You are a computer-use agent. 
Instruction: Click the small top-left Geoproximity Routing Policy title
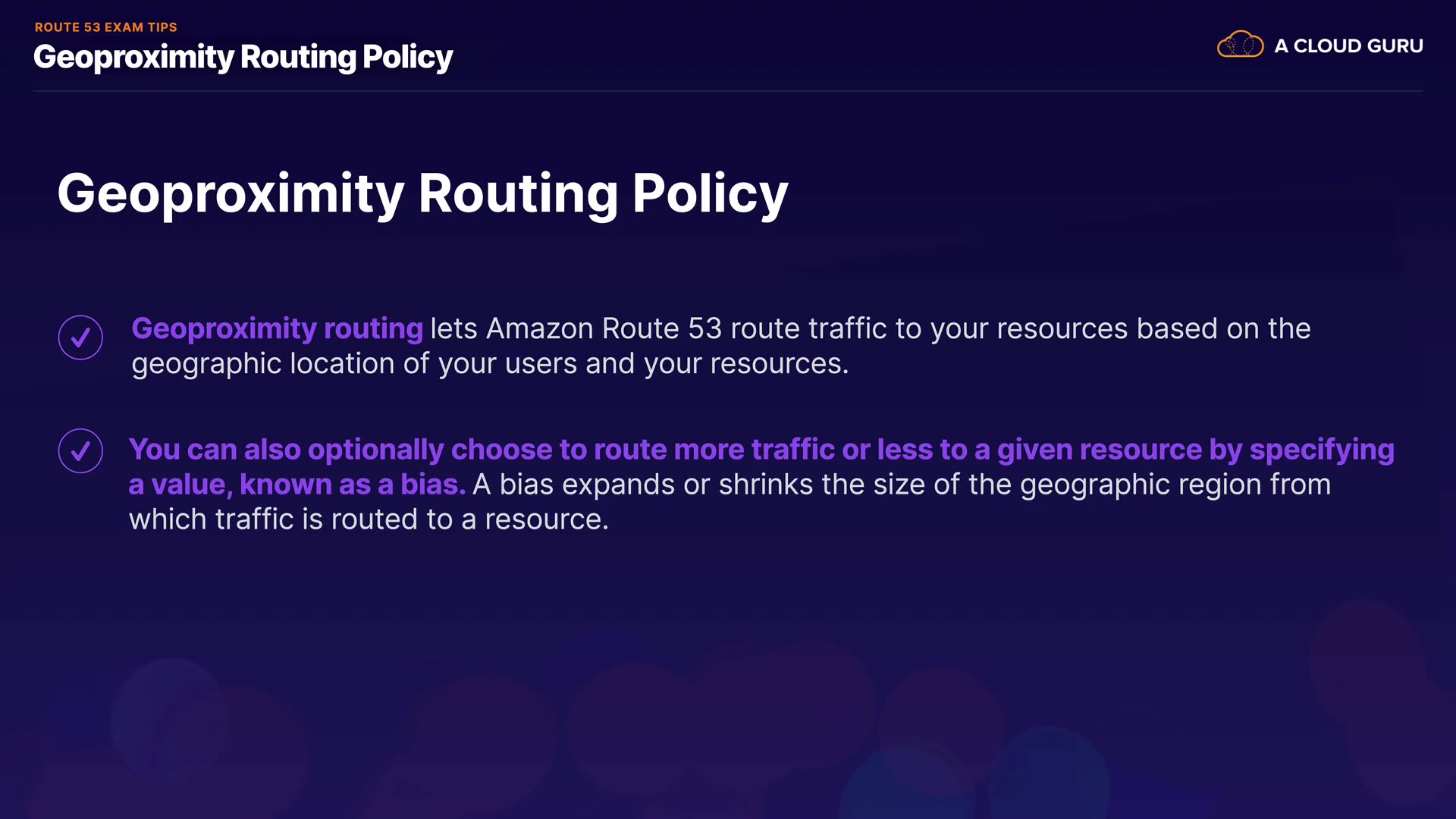pyautogui.click(x=243, y=58)
